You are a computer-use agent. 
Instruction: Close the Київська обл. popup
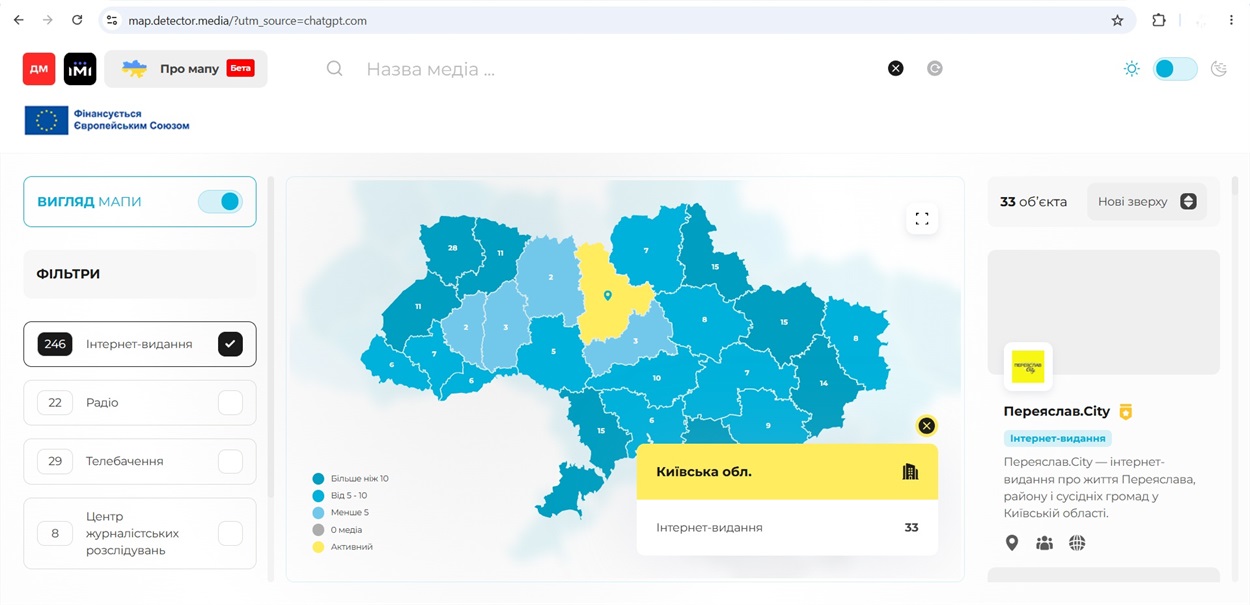click(x=927, y=426)
